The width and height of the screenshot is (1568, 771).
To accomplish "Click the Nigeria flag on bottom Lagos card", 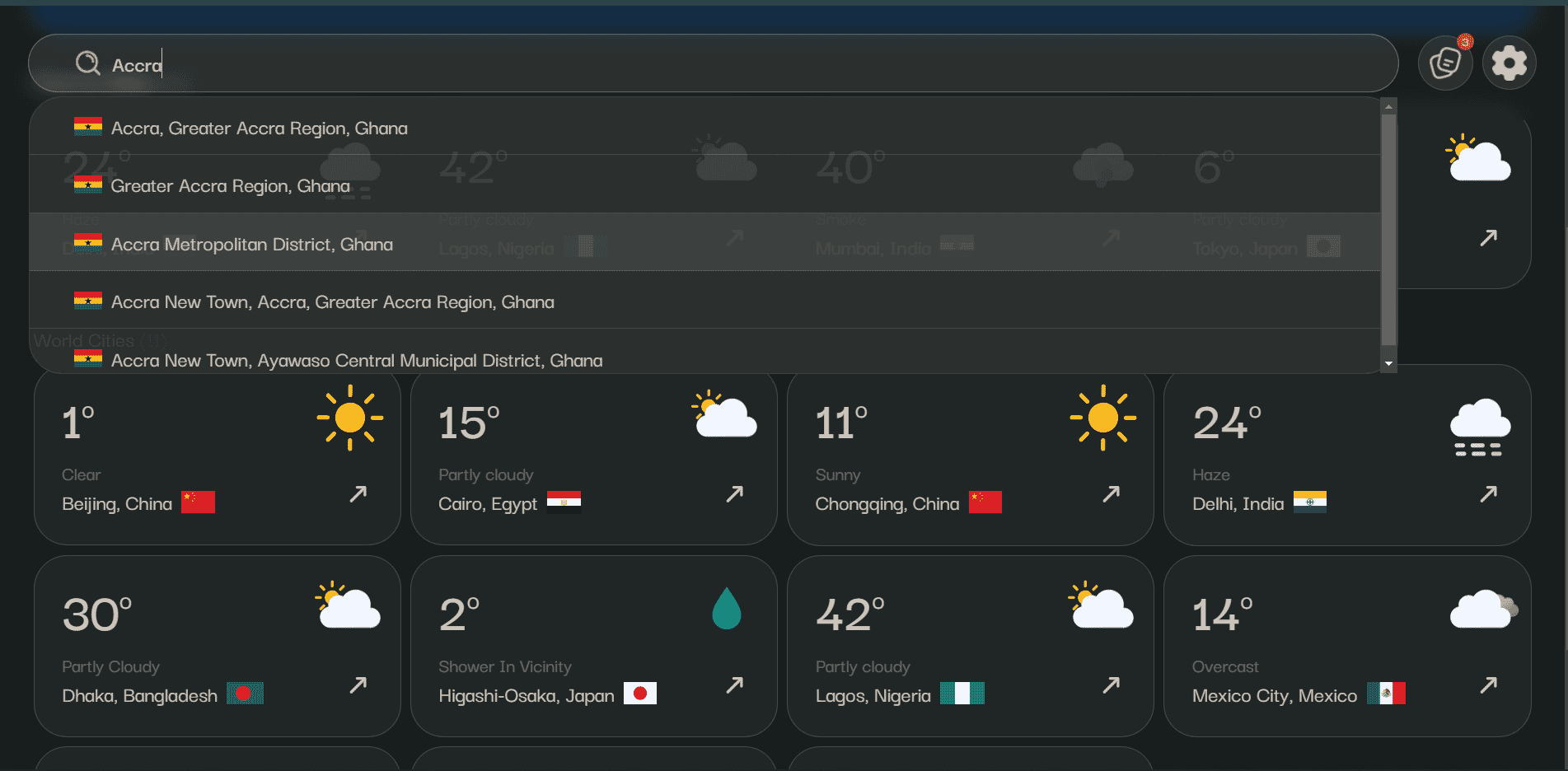I will (x=962, y=694).
